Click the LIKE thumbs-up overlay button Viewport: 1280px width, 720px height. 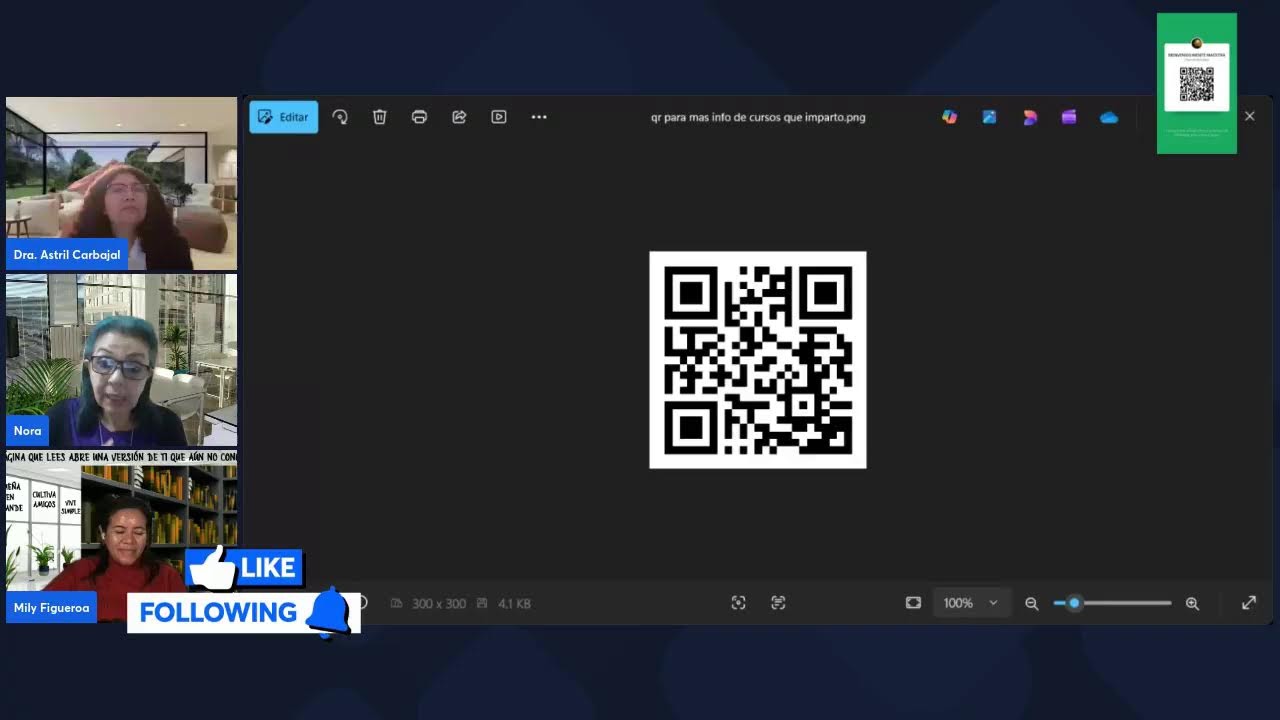[243, 568]
